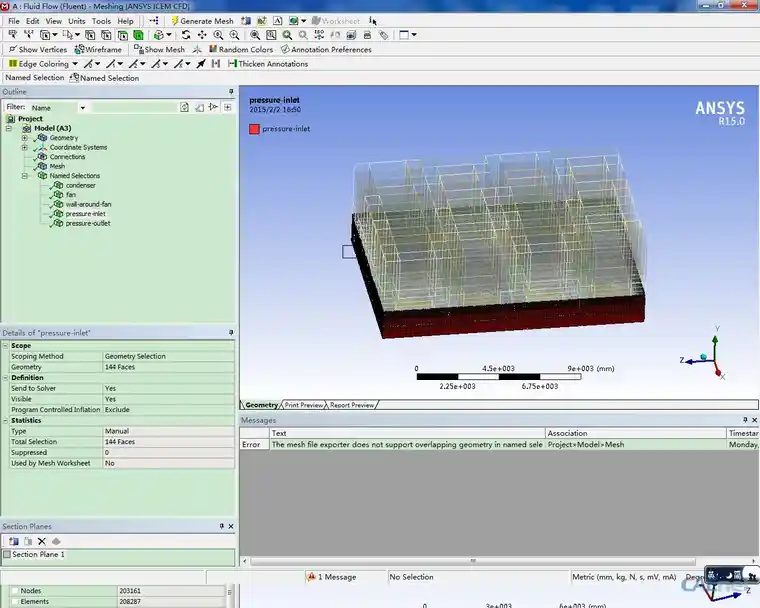
Task: Toggle the green Body selection filter
Action: click(139, 35)
